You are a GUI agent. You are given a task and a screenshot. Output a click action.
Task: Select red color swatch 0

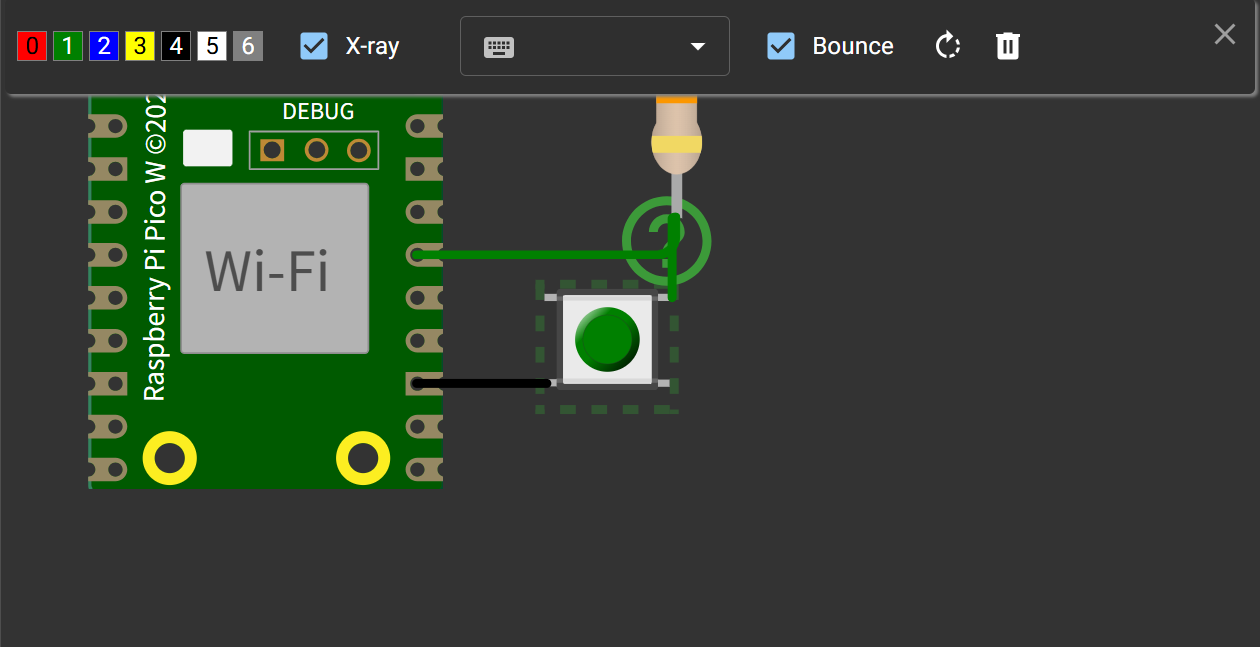tap(32, 46)
